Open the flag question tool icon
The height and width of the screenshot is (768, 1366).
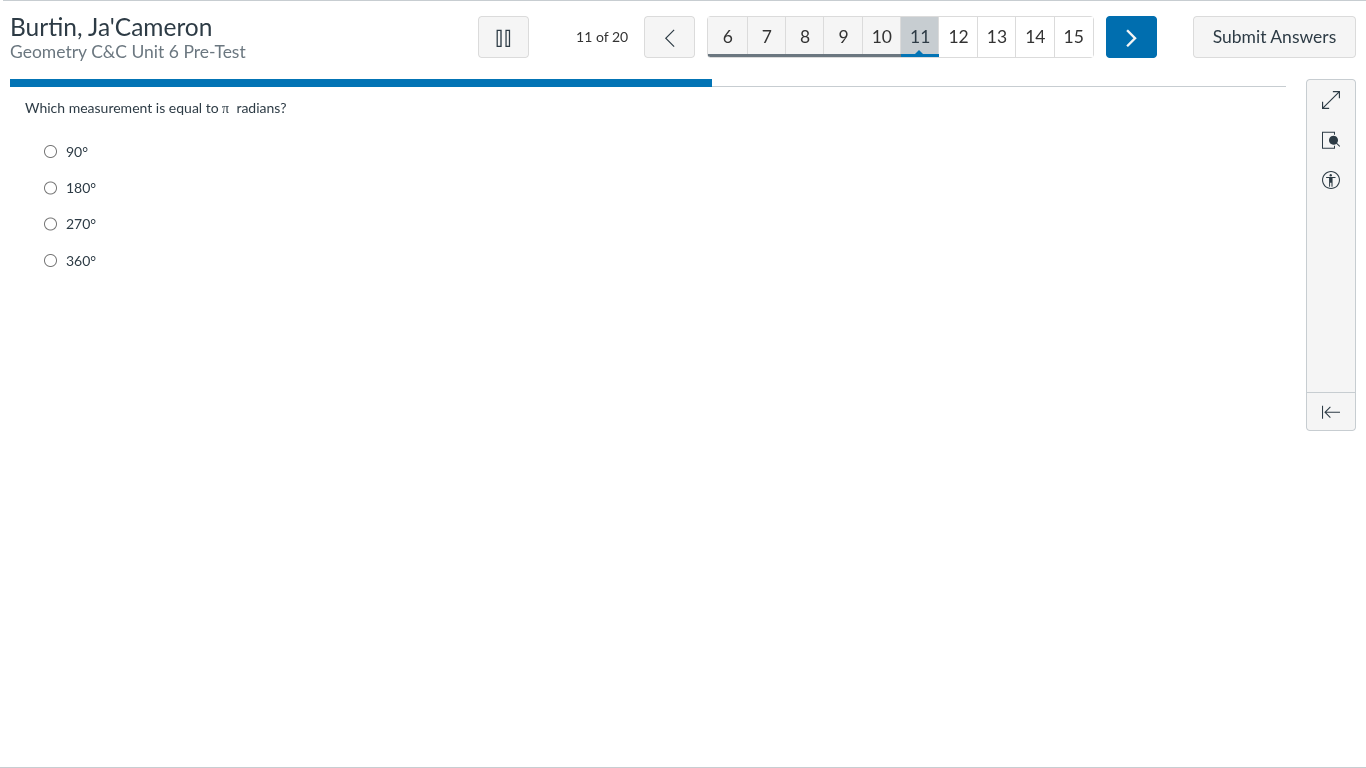(1330, 140)
